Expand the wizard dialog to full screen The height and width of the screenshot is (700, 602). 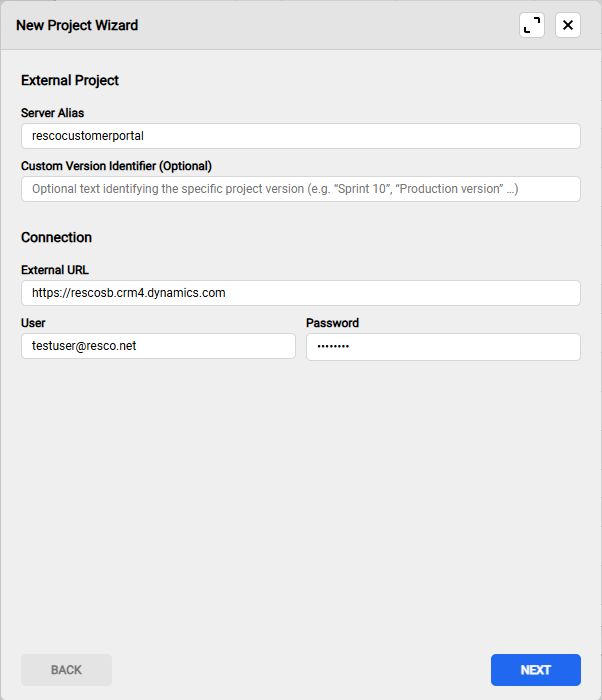[532, 25]
